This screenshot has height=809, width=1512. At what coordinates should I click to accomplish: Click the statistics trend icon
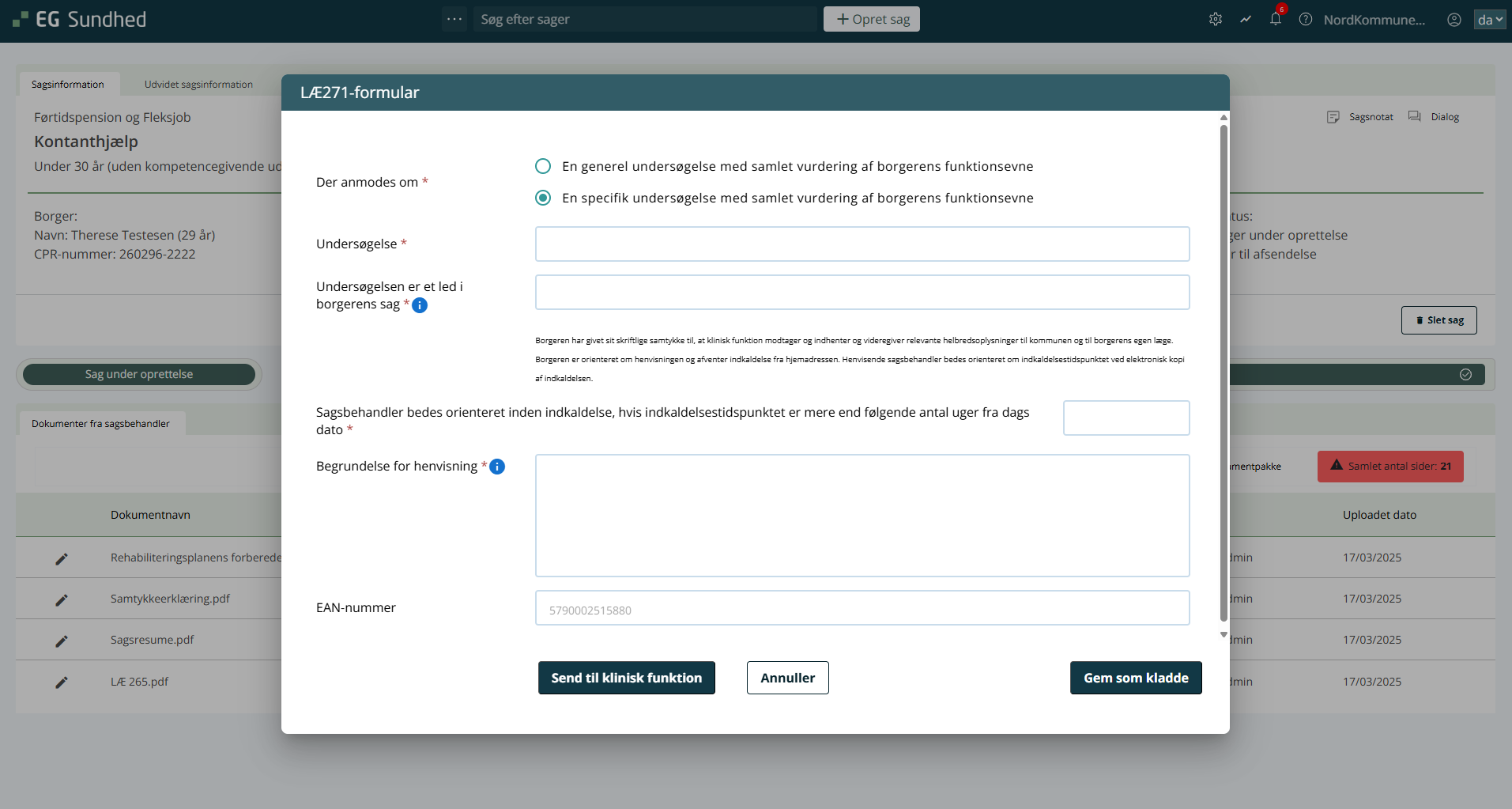pyautogui.click(x=1246, y=20)
